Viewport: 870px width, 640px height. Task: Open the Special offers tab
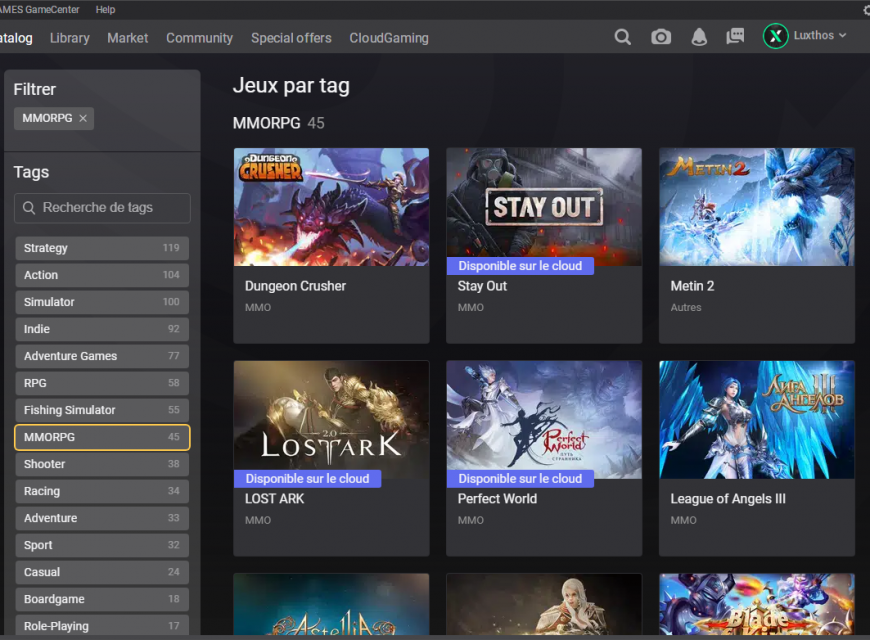(291, 38)
